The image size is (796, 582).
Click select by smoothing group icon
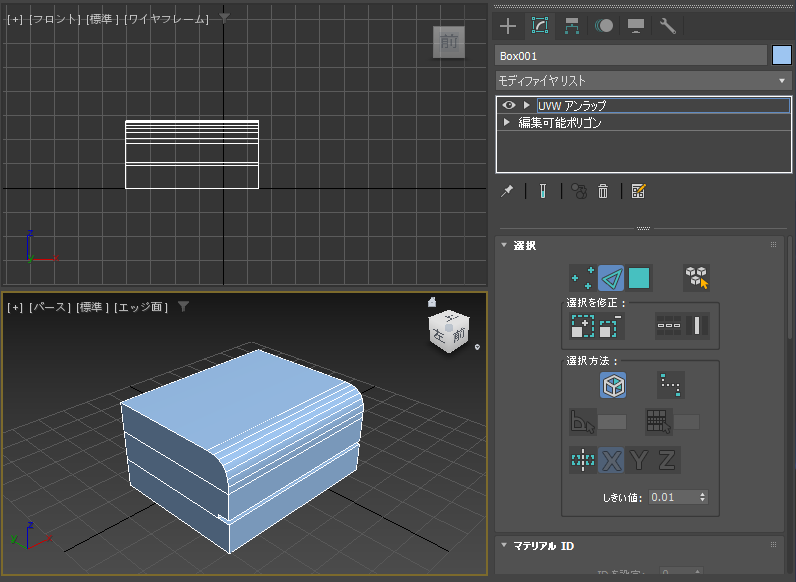[x=658, y=422]
